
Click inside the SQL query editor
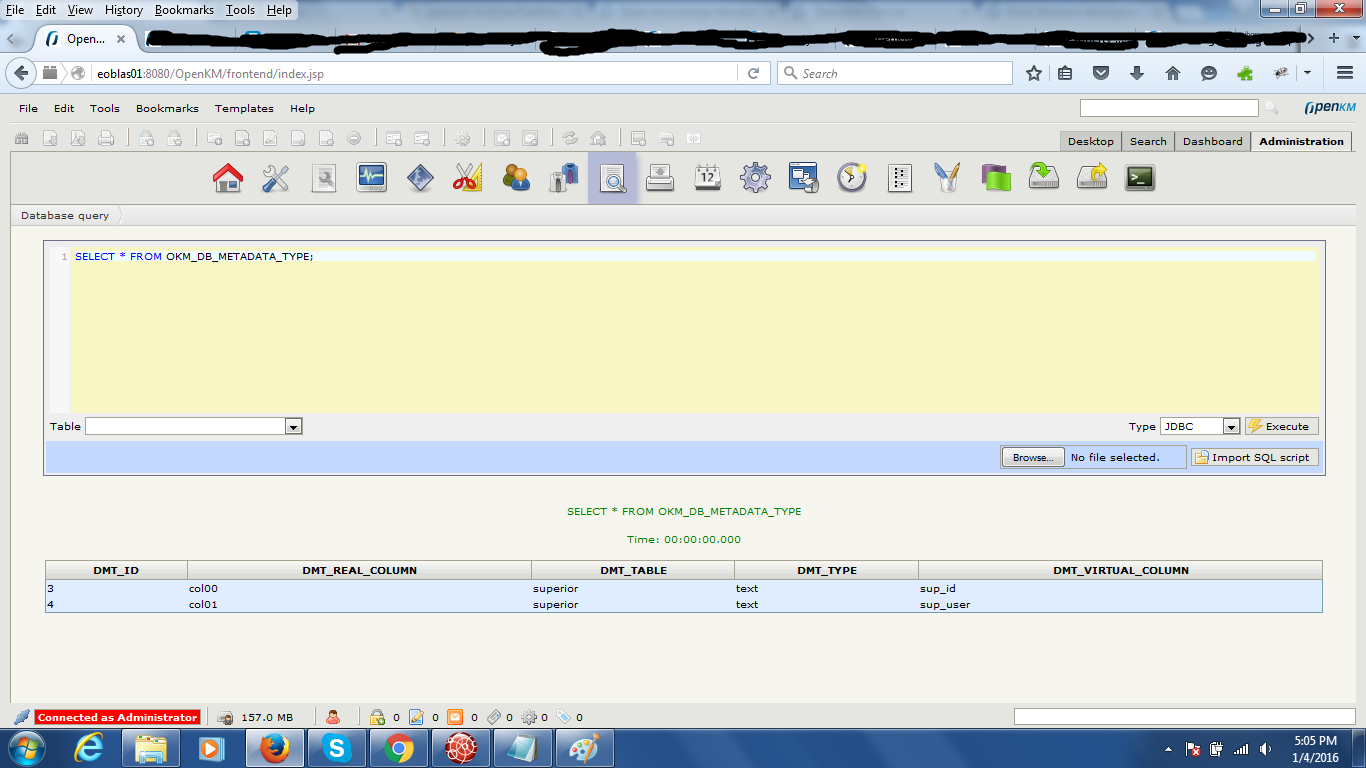tap(690, 330)
